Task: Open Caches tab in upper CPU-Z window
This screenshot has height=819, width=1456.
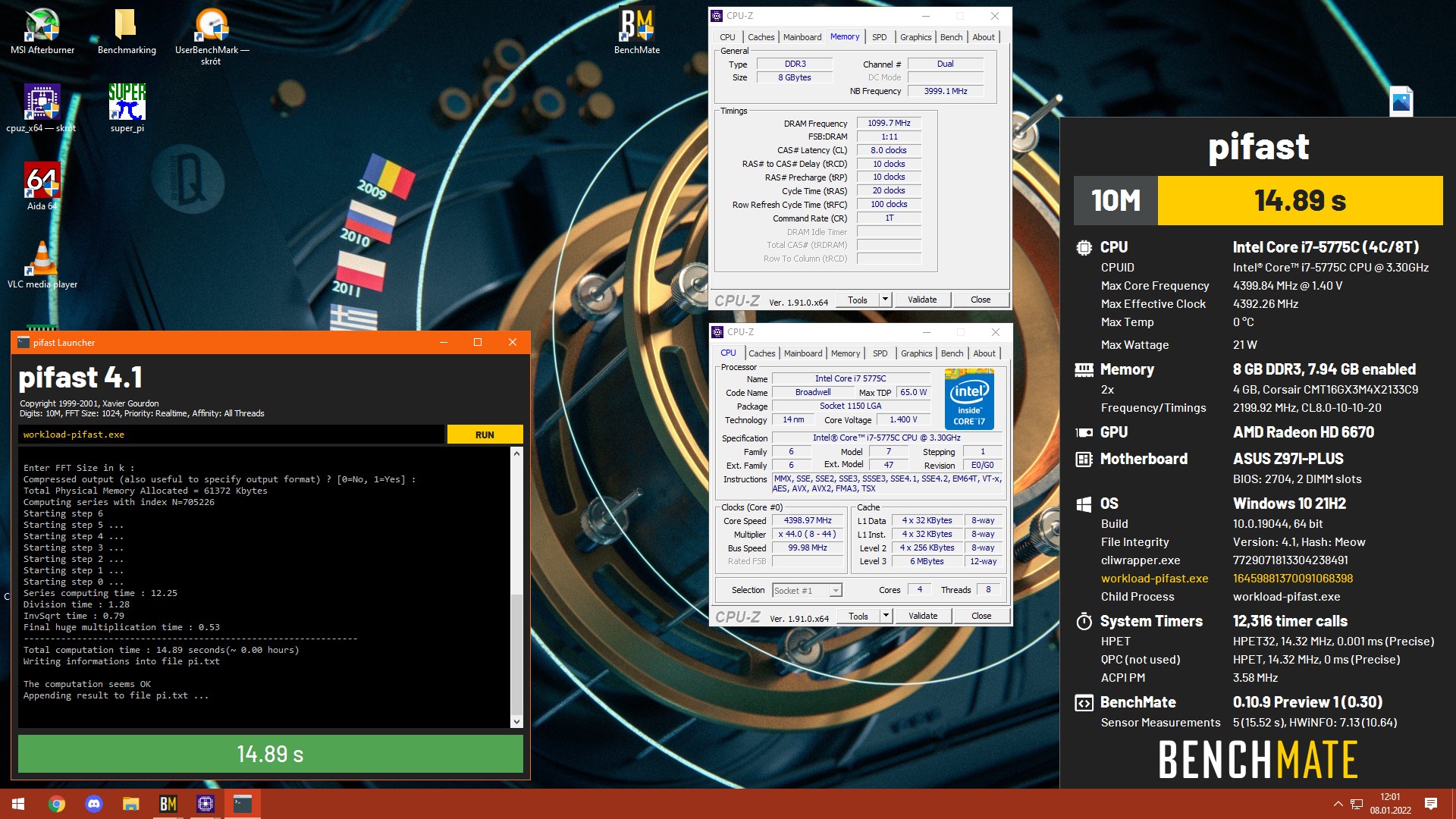Action: point(761,37)
